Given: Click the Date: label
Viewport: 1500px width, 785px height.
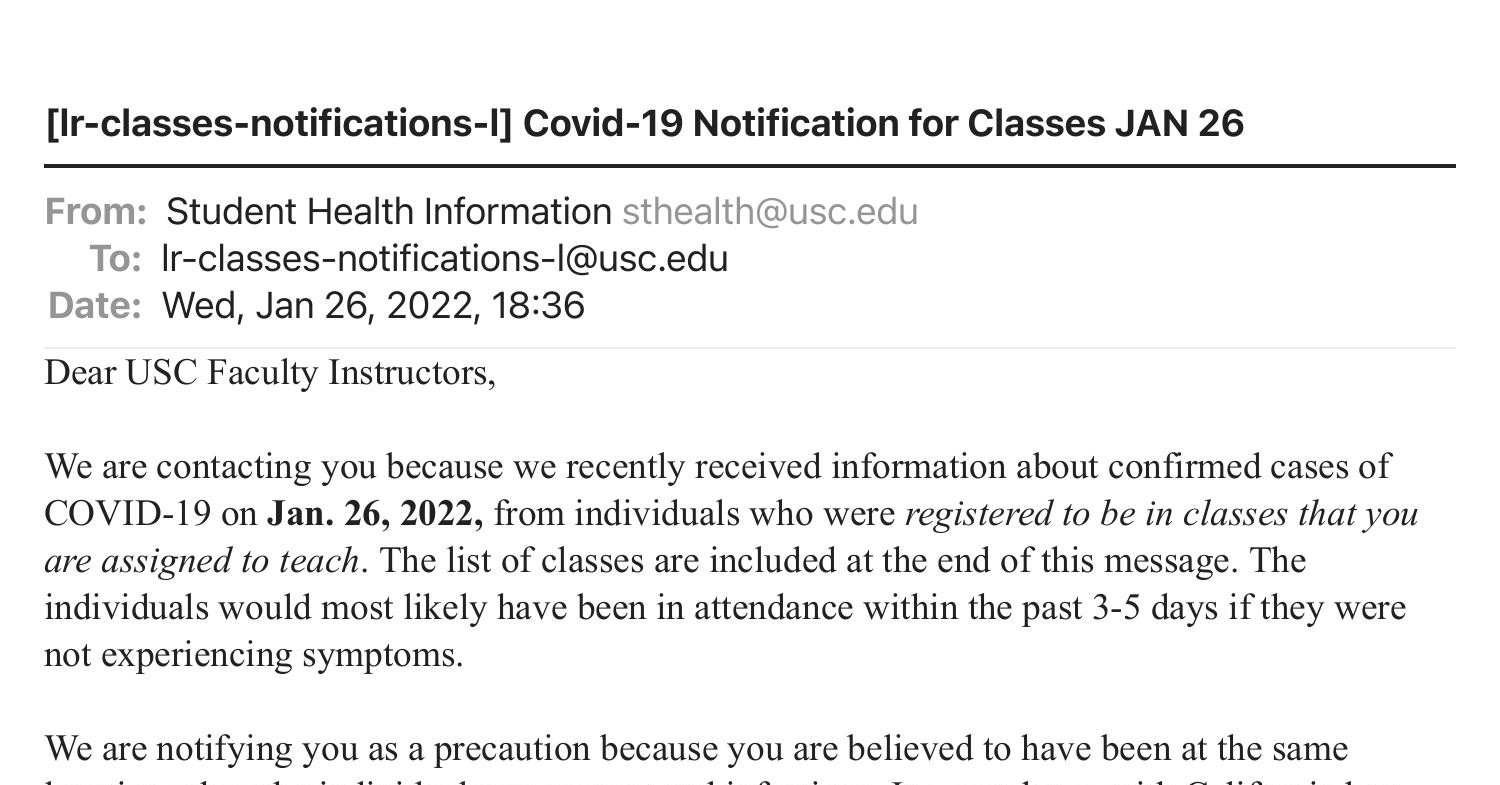Looking at the screenshot, I should click(95, 306).
